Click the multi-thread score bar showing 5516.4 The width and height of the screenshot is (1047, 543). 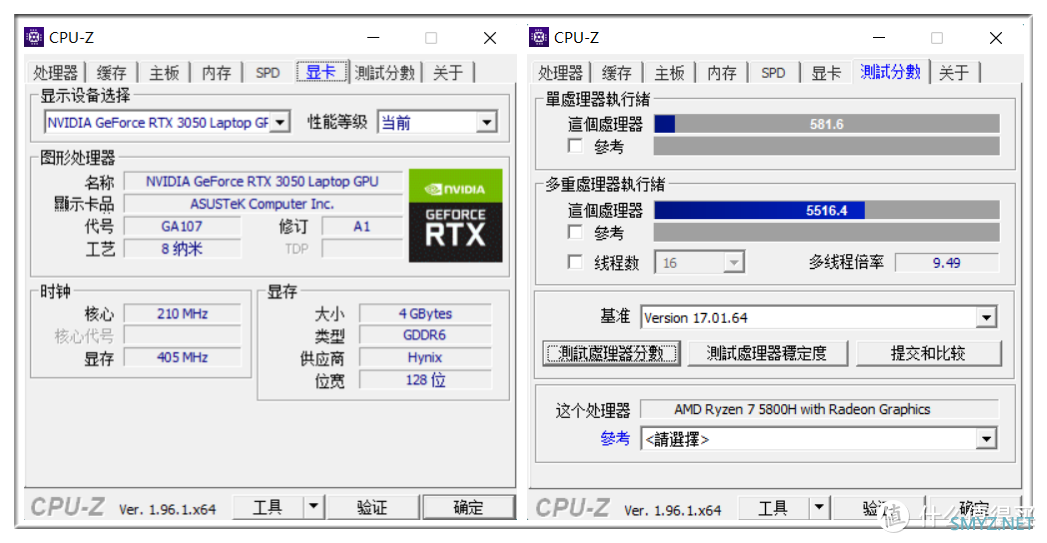click(x=827, y=210)
